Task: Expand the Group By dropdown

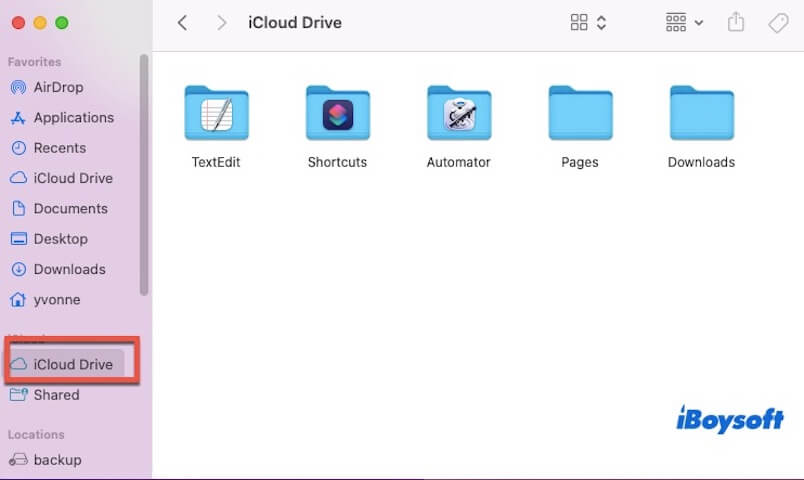Action: coord(684,22)
